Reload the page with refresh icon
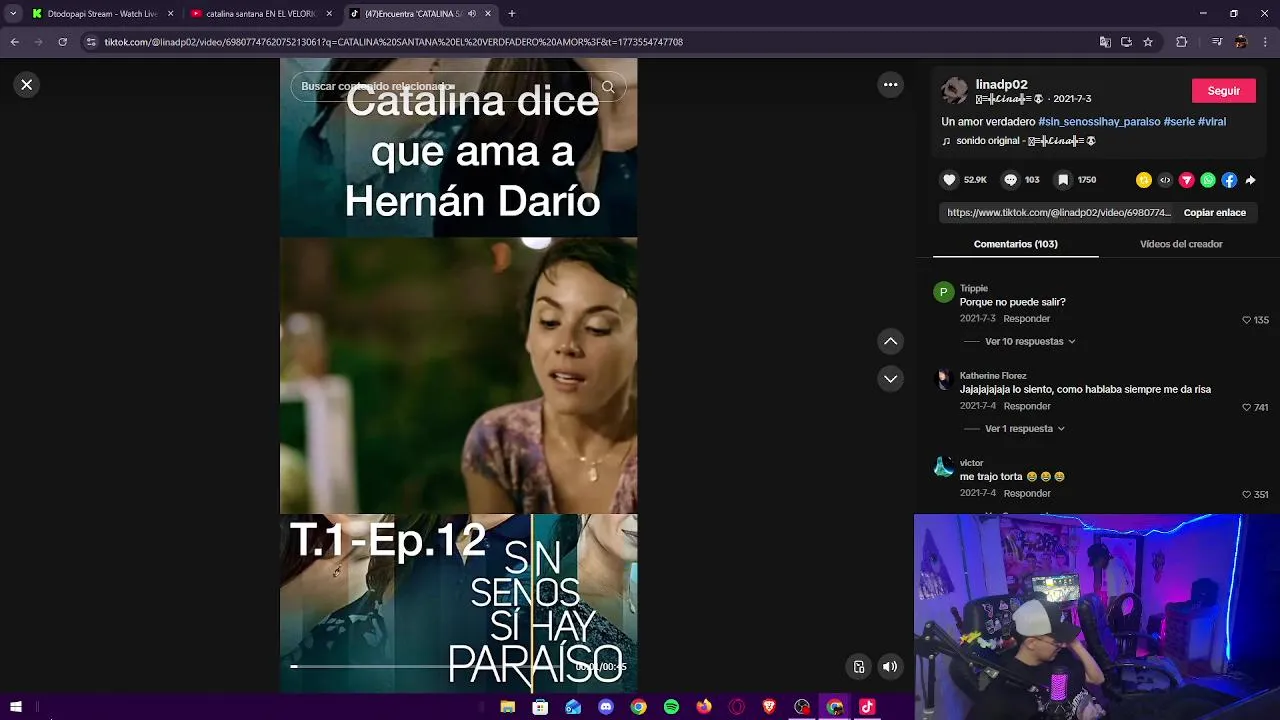Screen dimensions: 1280x720 pyautogui.click(x=62, y=42)
